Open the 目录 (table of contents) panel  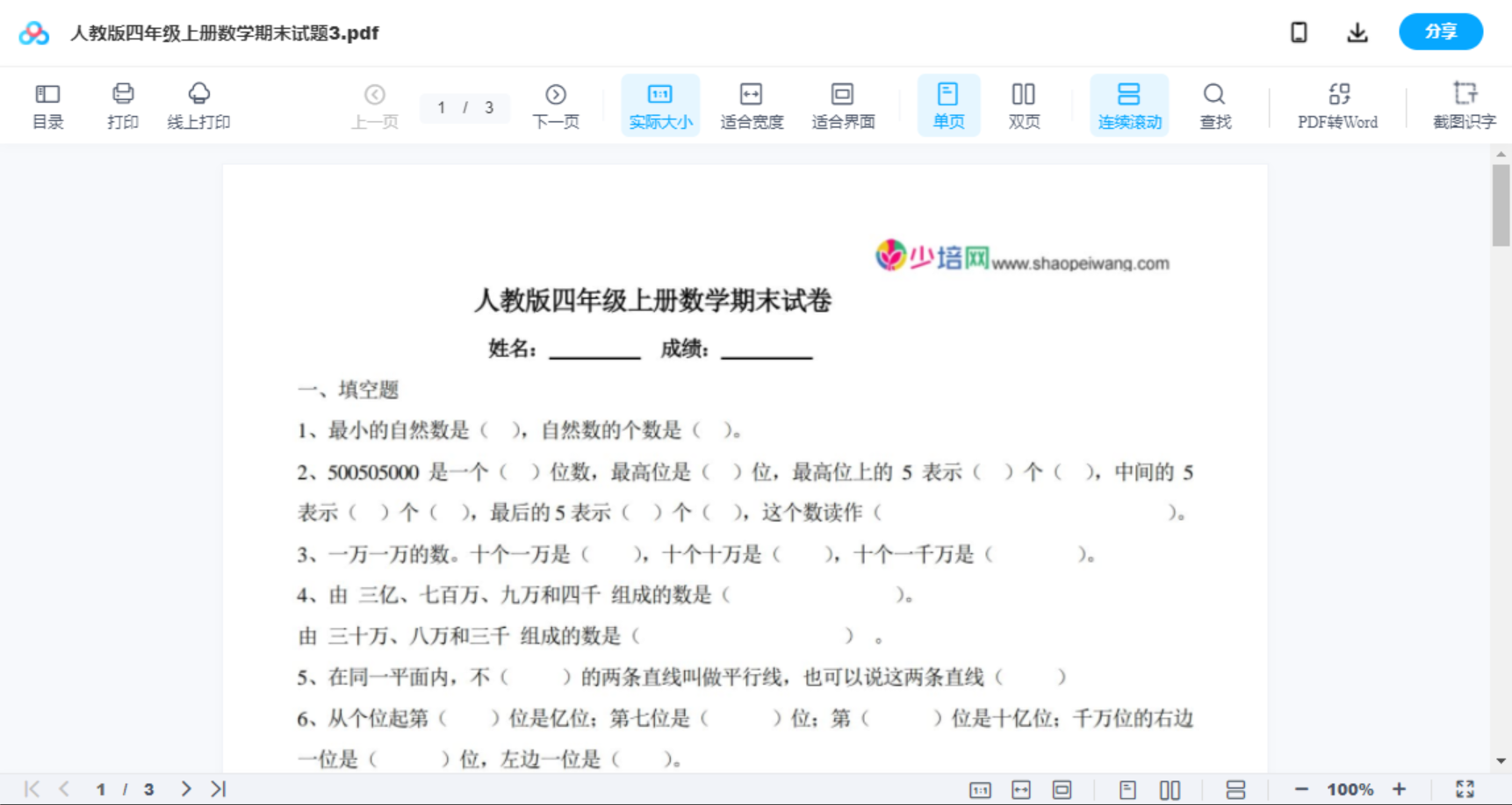tap(47, 104)
